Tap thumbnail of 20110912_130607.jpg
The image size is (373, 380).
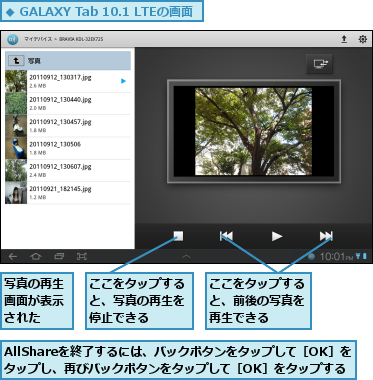pos(16,170)
